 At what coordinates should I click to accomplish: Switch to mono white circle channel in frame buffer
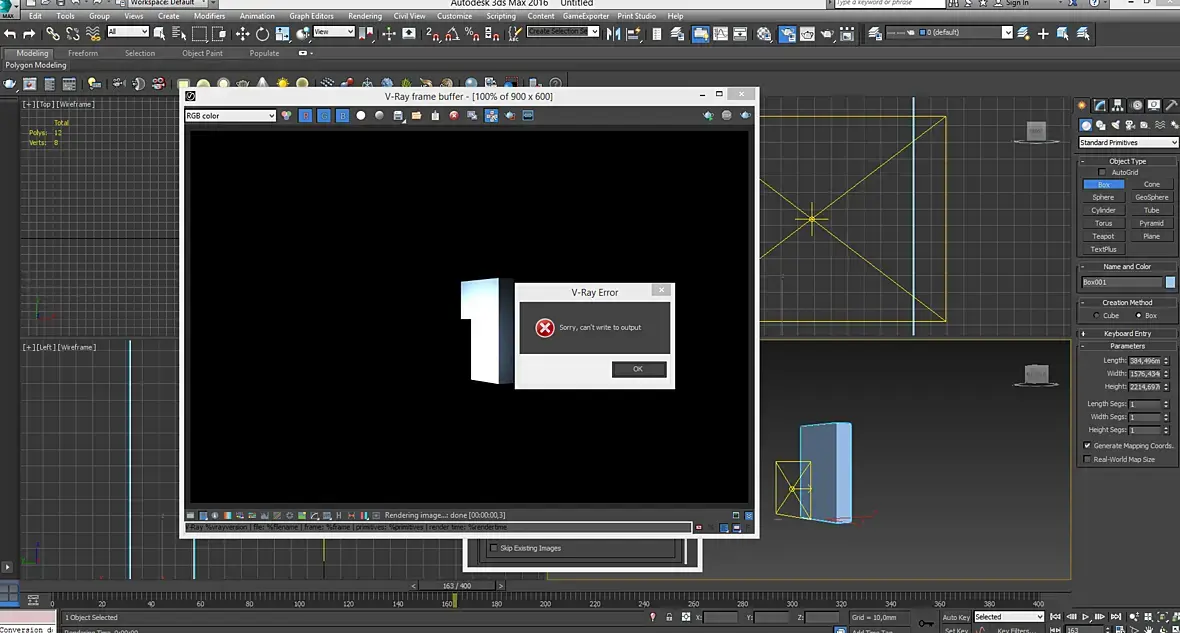(361, 116)
